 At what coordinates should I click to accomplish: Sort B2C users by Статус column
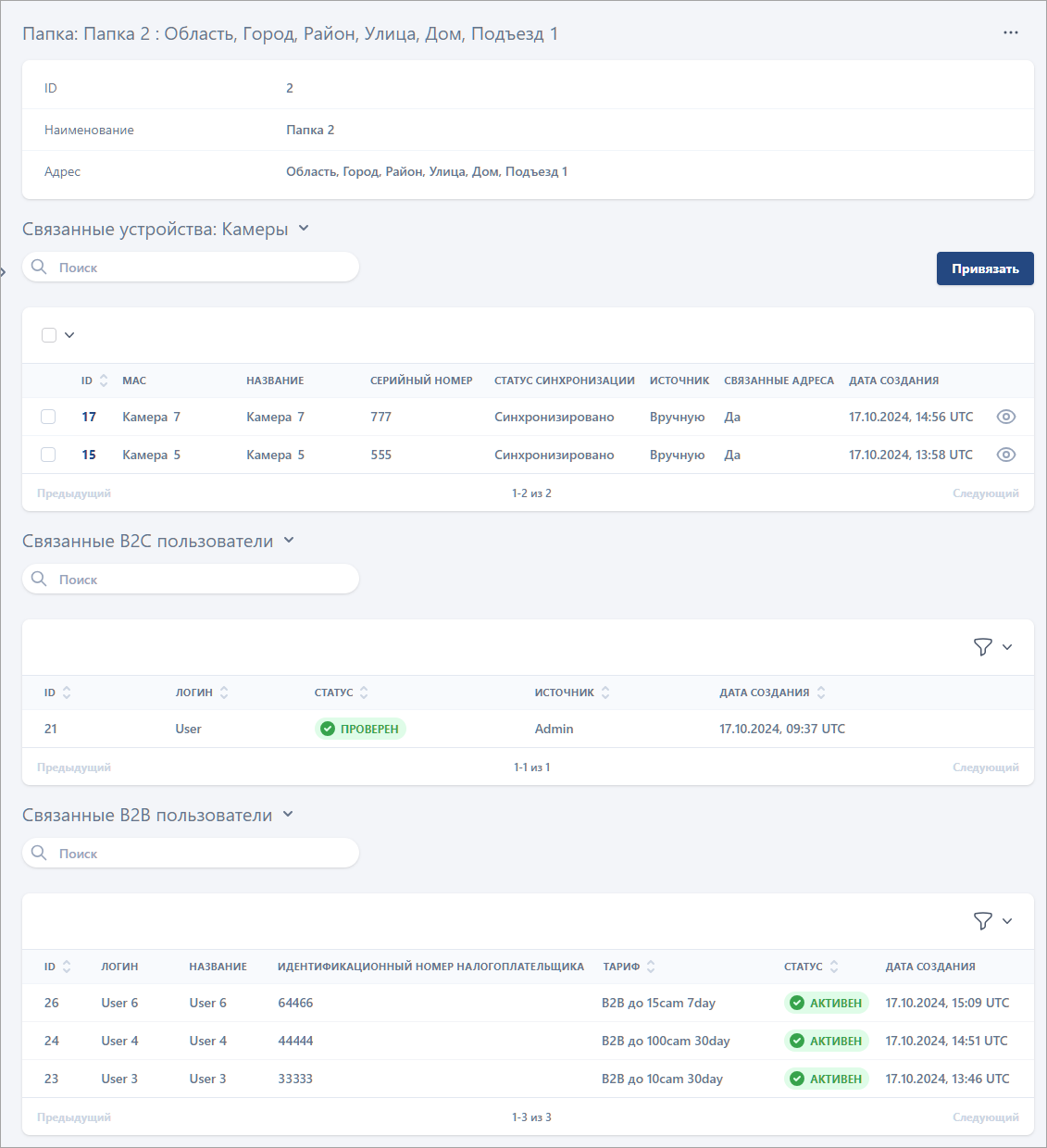[x=364, y=693]
